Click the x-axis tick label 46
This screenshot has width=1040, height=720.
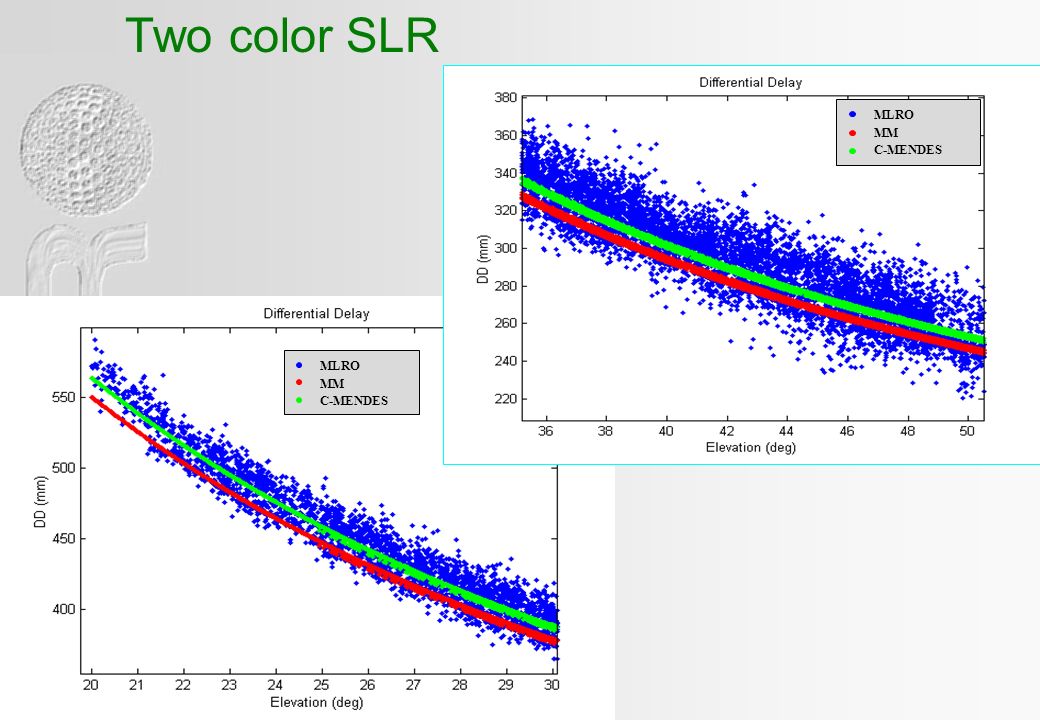tap(847, 431)
